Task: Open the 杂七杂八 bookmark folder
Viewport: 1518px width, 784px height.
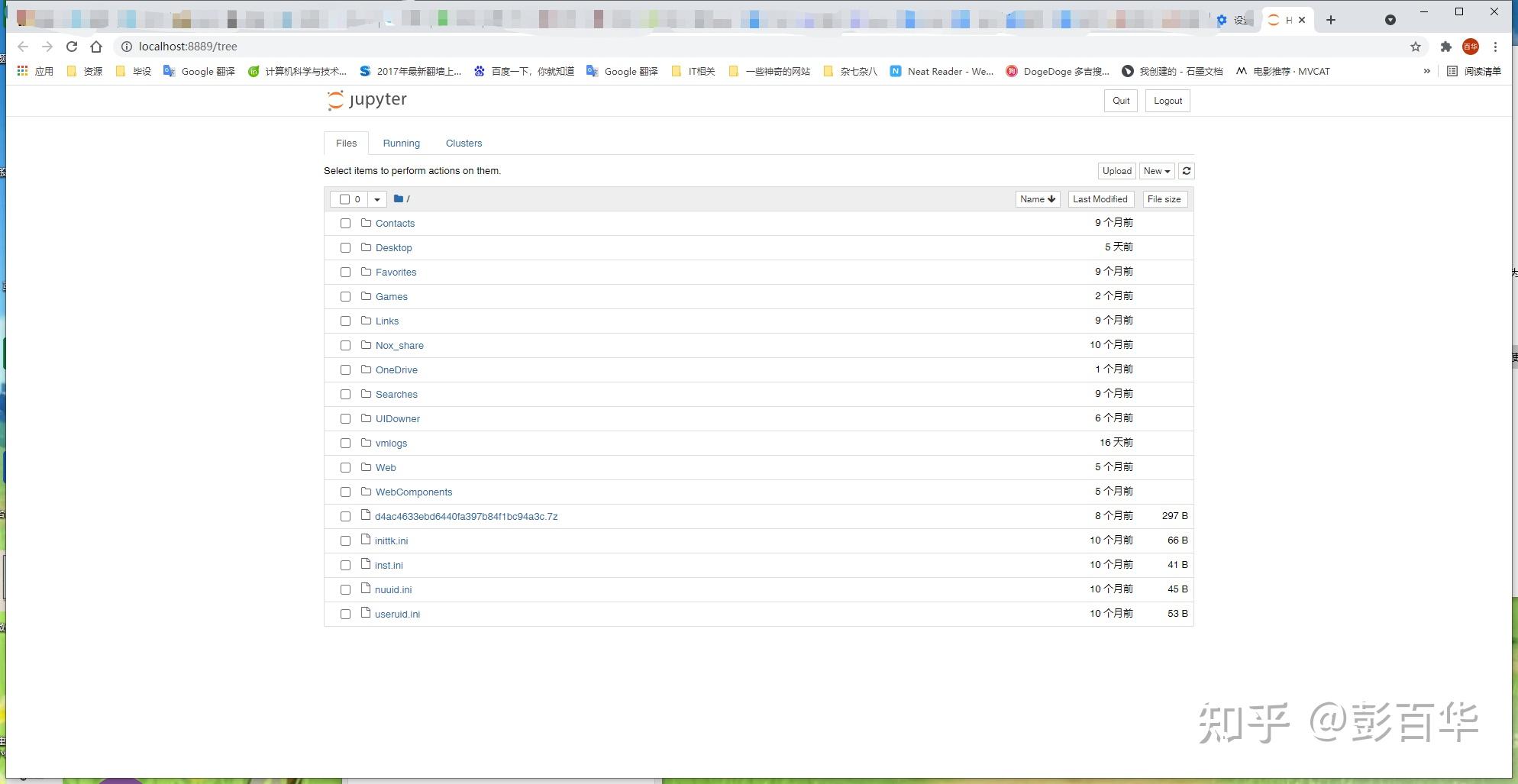Action: point(850,71)
